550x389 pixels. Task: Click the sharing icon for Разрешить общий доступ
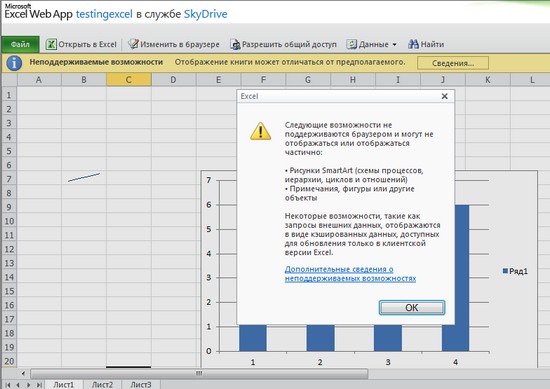click(x=235, y=44)
